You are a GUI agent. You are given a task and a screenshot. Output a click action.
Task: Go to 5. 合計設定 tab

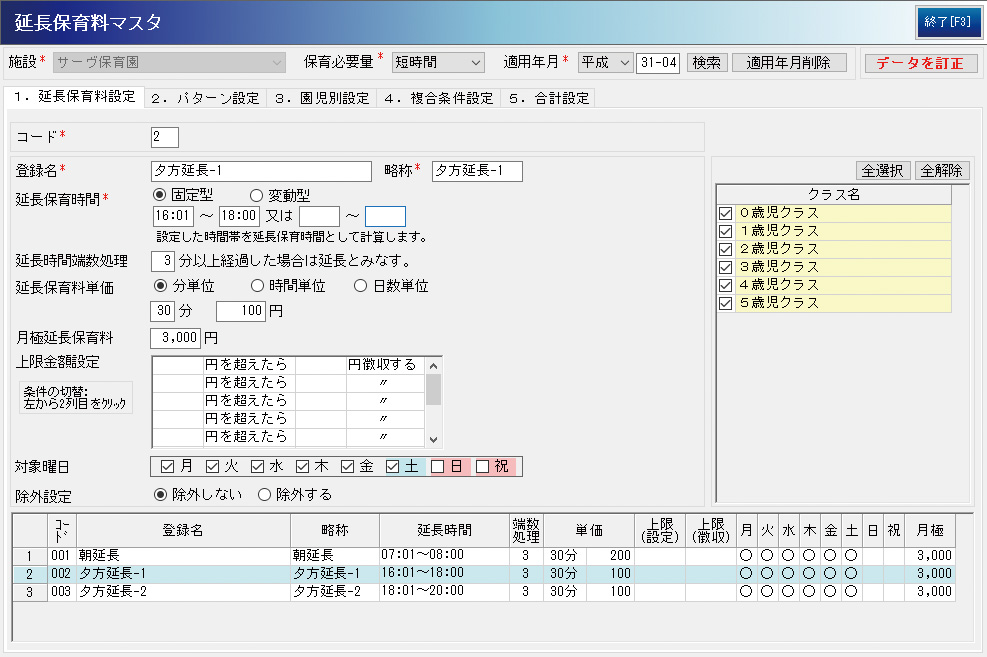pyautogui.click(x=547, y=98)
